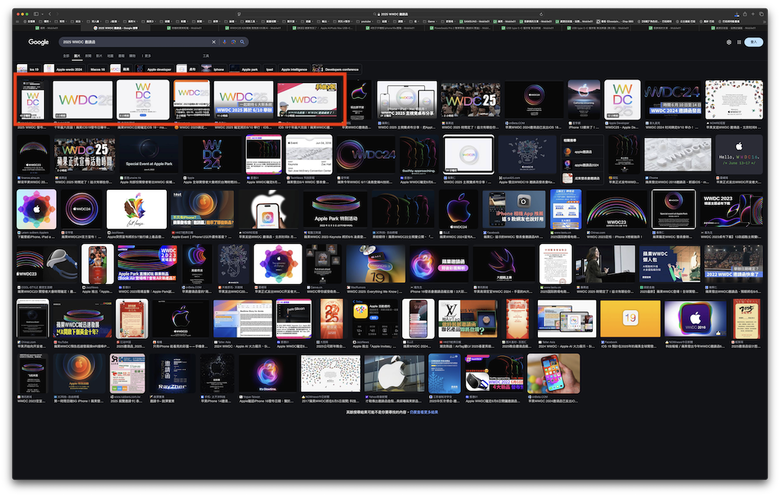
Task: Go forward in Safari
Action: (x=57, y=14)
